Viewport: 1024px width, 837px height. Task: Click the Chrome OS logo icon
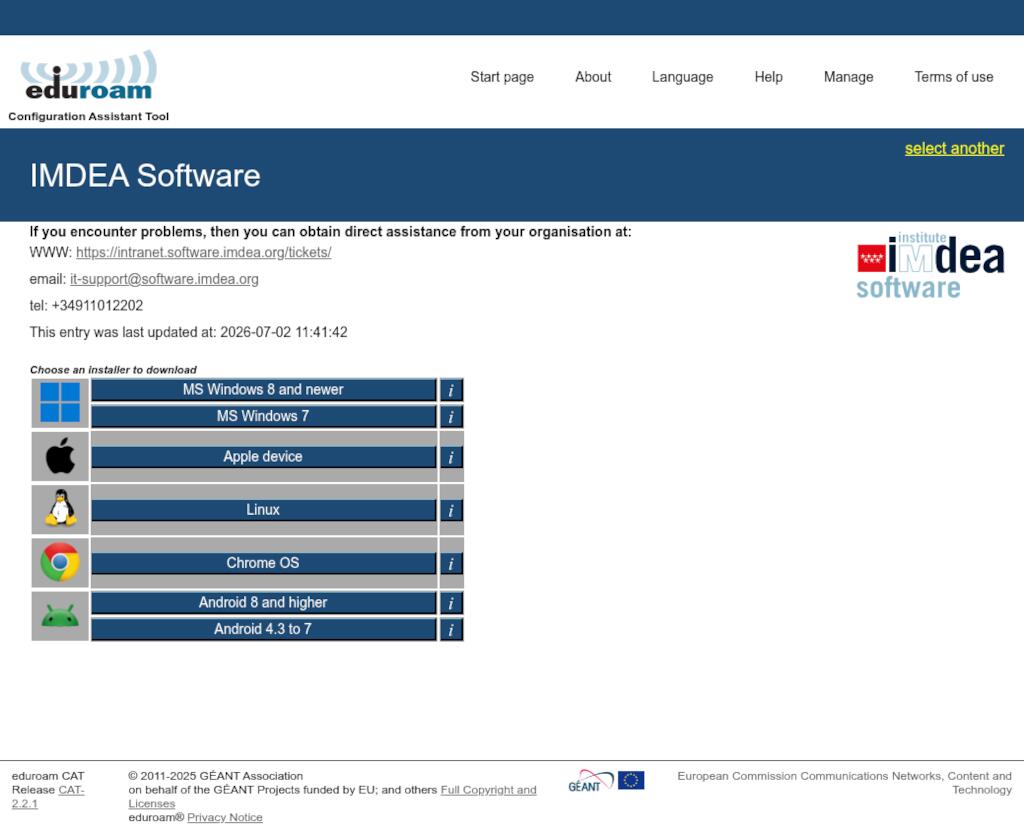click(60, 561)
